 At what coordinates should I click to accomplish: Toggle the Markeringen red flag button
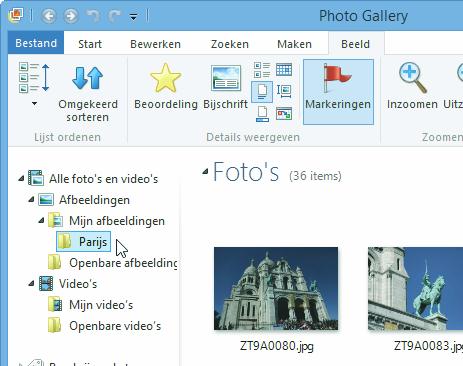[x=338, y=92]
